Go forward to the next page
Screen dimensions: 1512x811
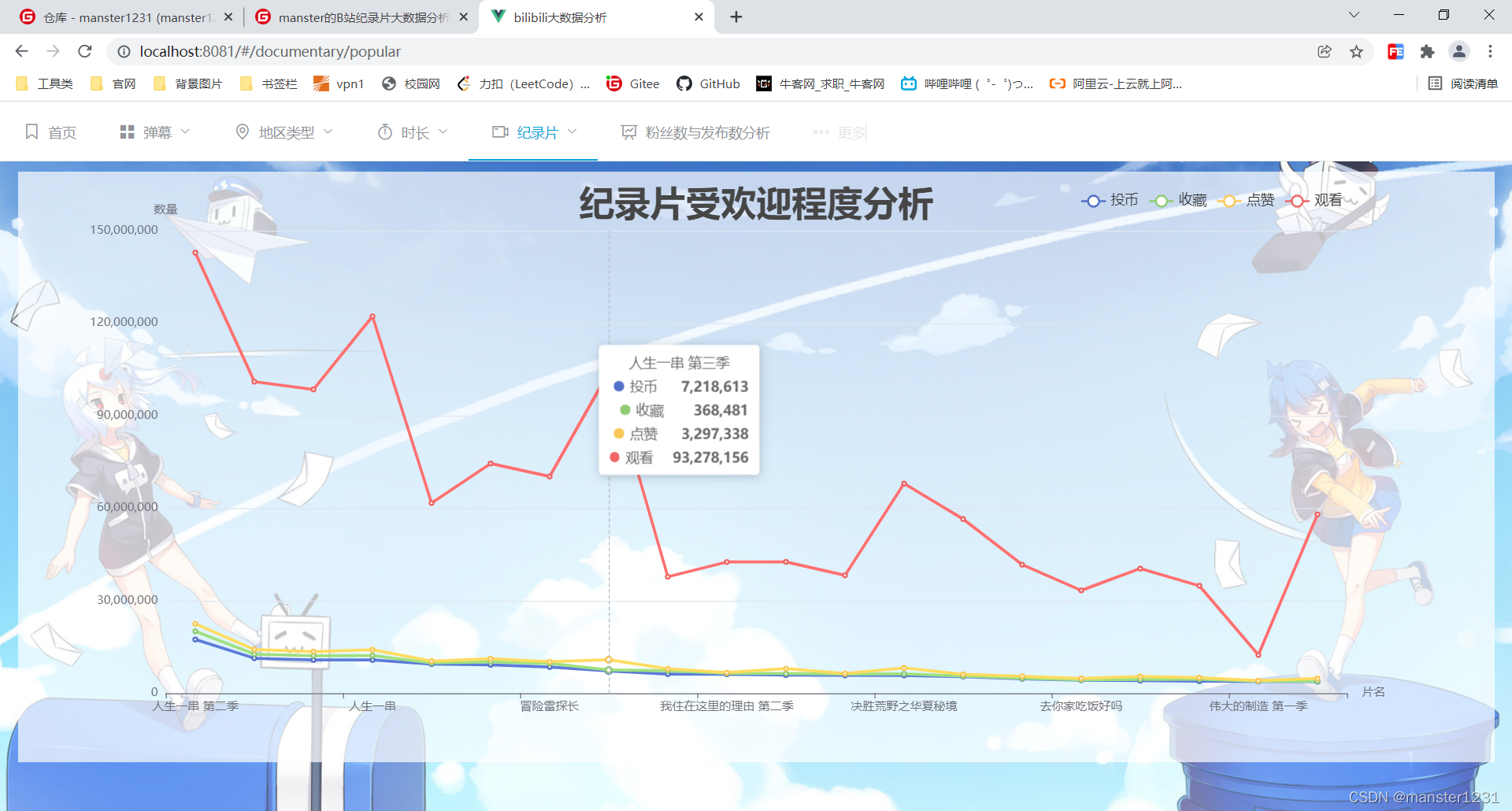click(53, 51)
